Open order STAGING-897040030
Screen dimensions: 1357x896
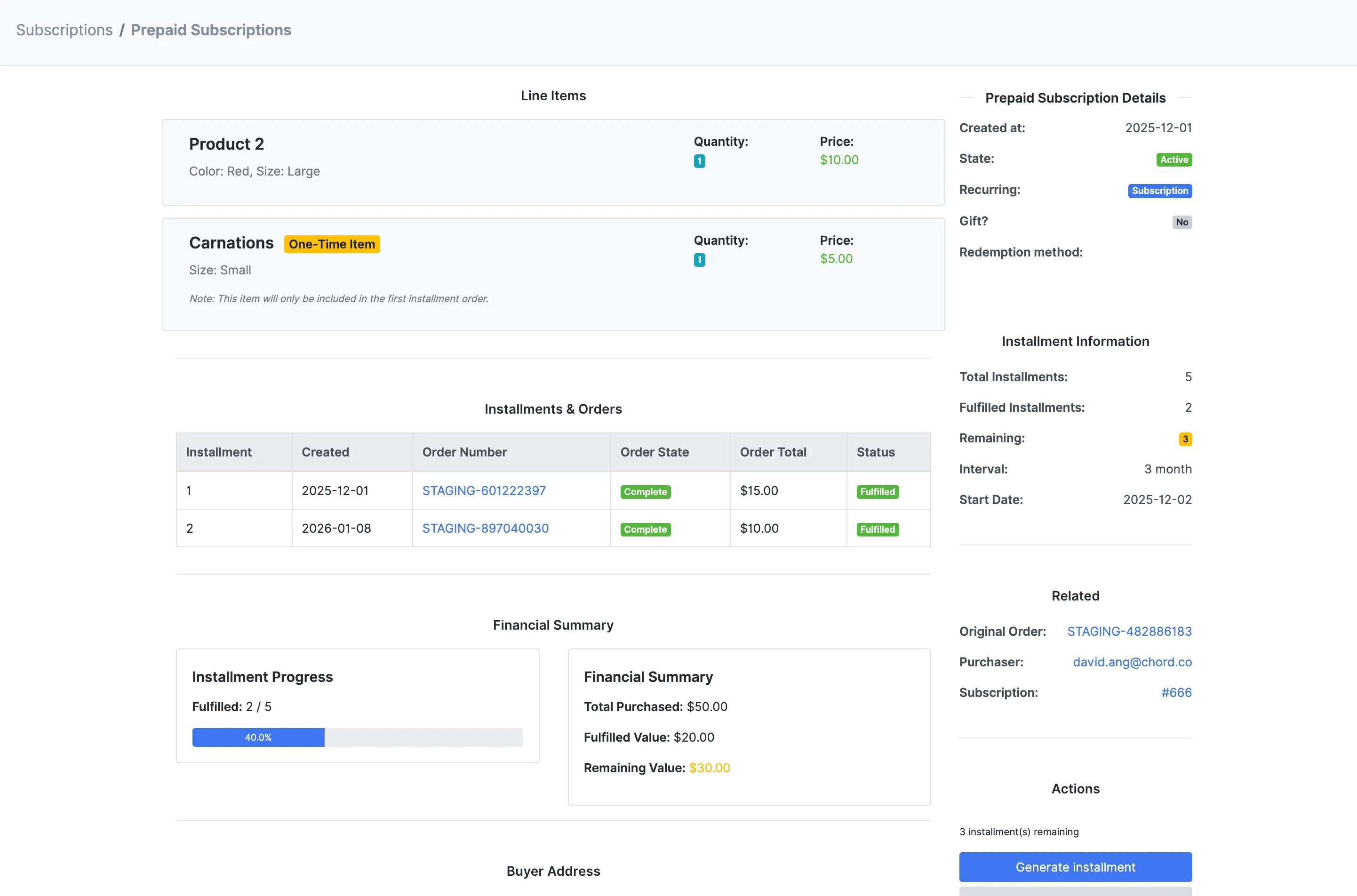[485, 528]
